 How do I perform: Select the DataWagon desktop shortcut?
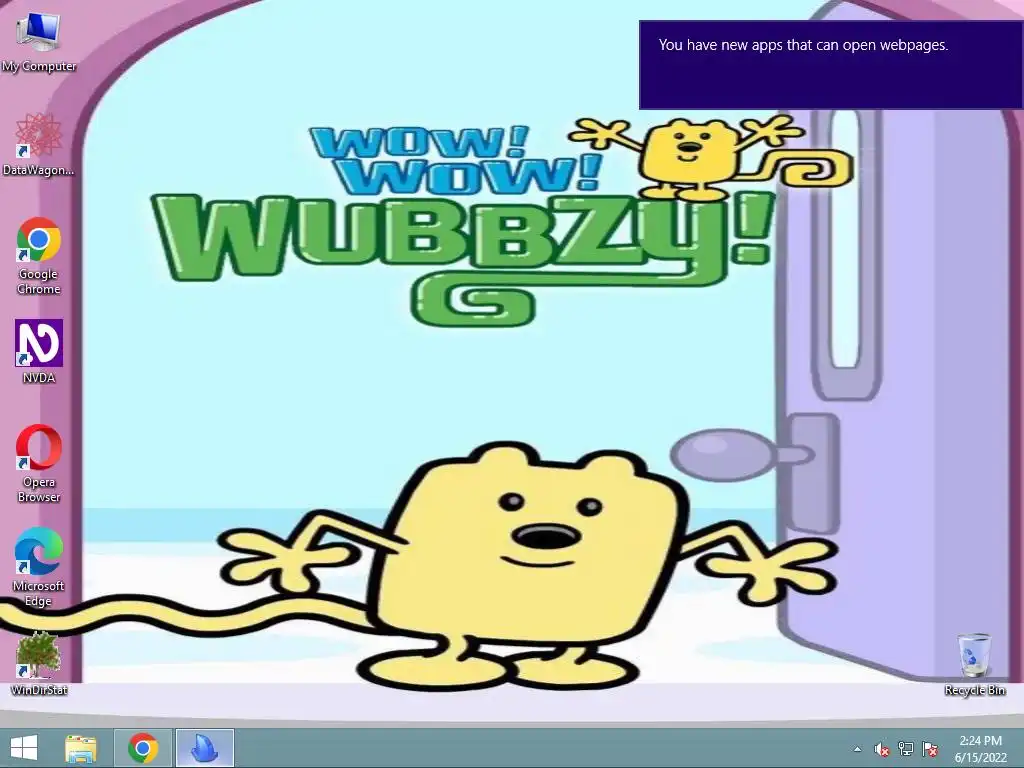pos(39,144)
